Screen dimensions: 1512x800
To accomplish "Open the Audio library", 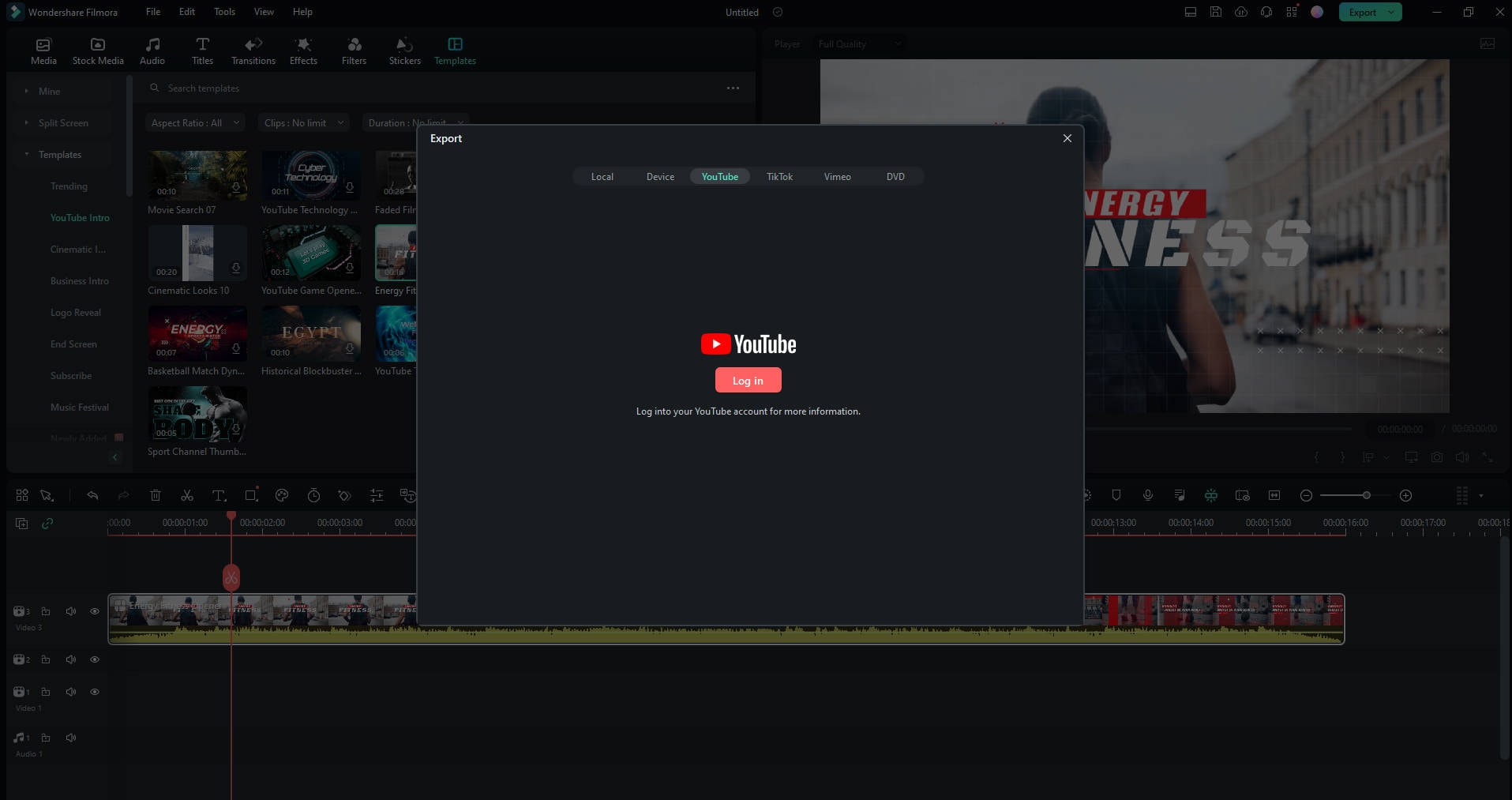I will [x=152, y=51].
